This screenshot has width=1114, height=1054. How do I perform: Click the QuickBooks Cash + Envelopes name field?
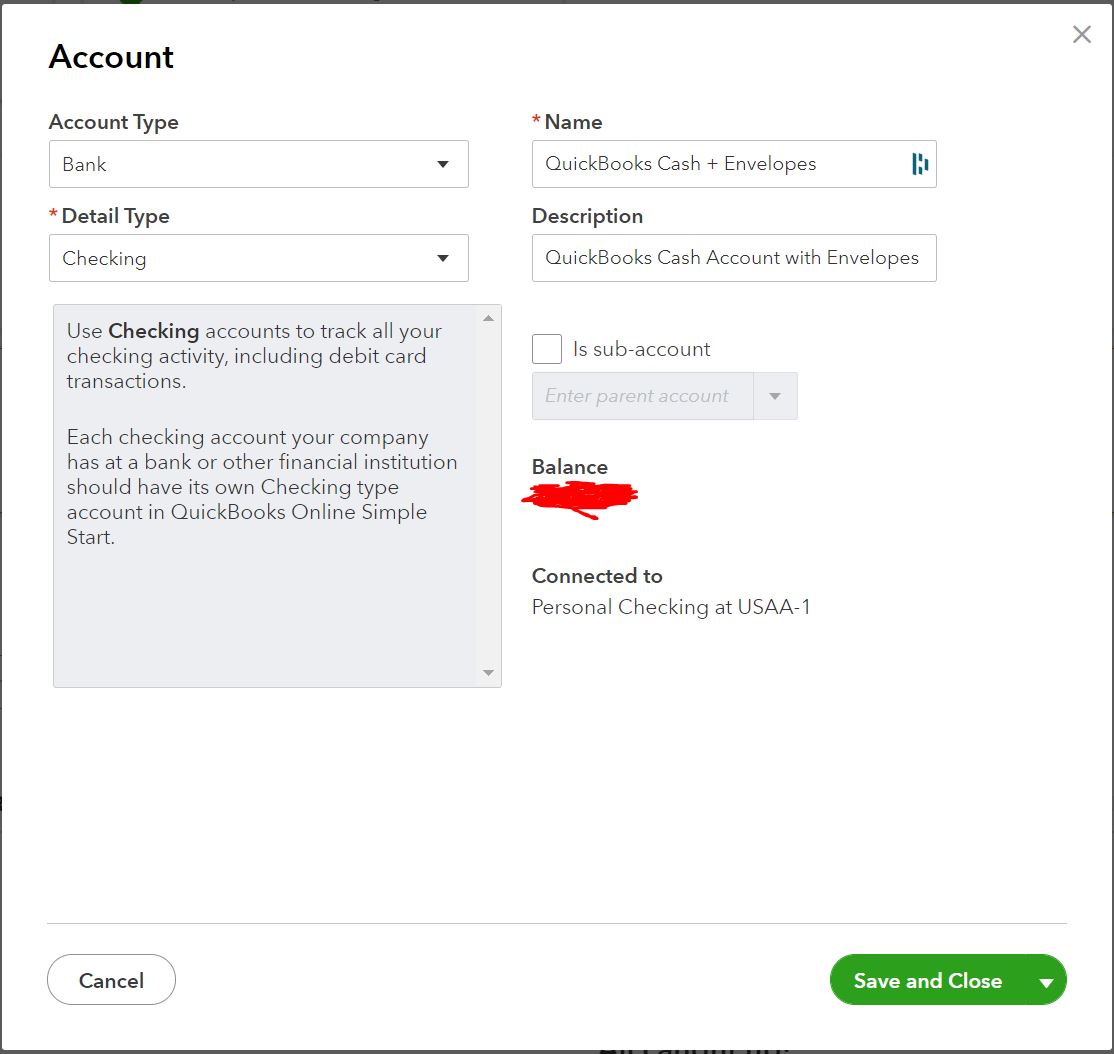pyautogui.click(x=720, y=163)
